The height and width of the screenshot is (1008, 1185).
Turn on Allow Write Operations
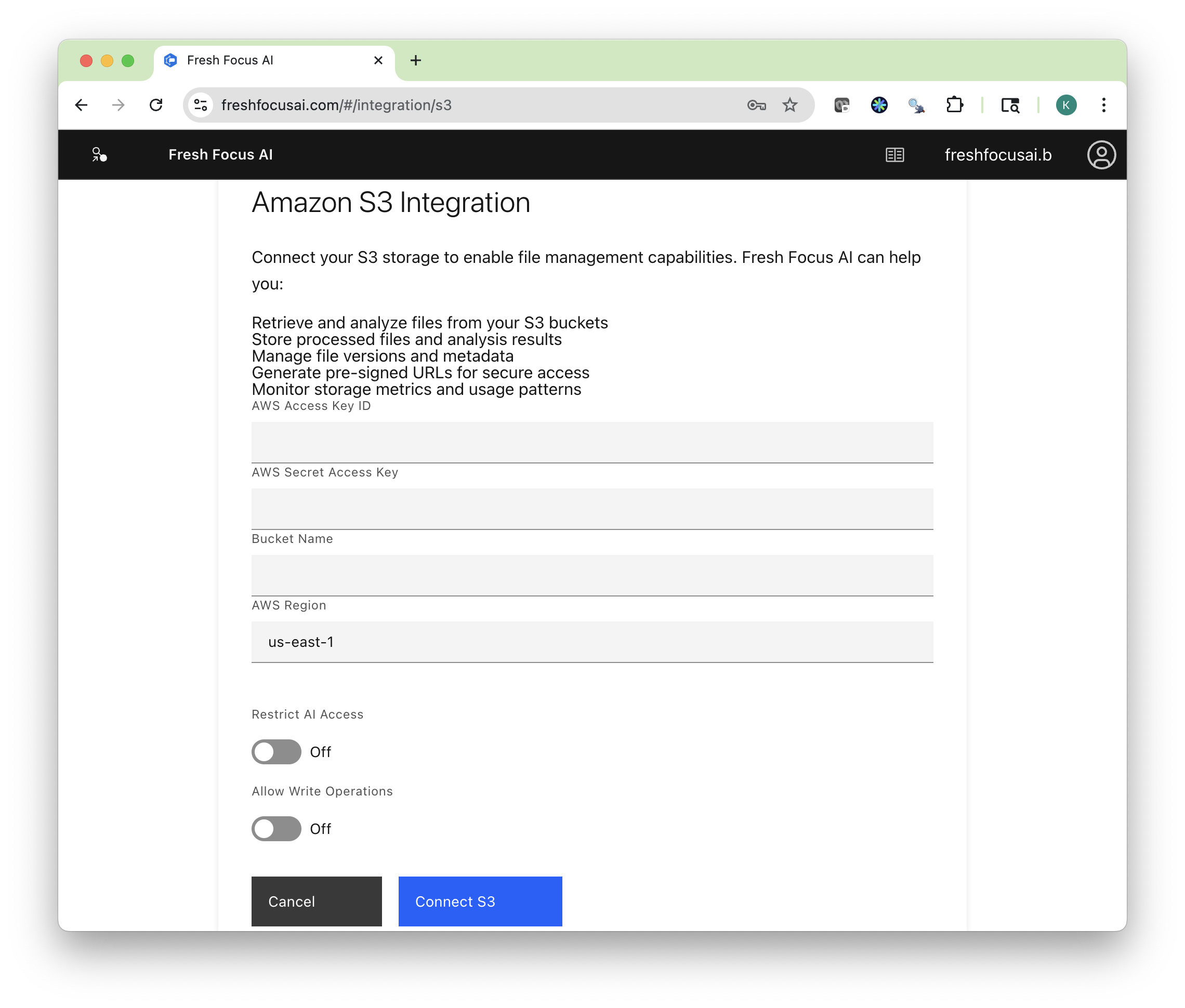pyautogui.click(x=276, y=829)
